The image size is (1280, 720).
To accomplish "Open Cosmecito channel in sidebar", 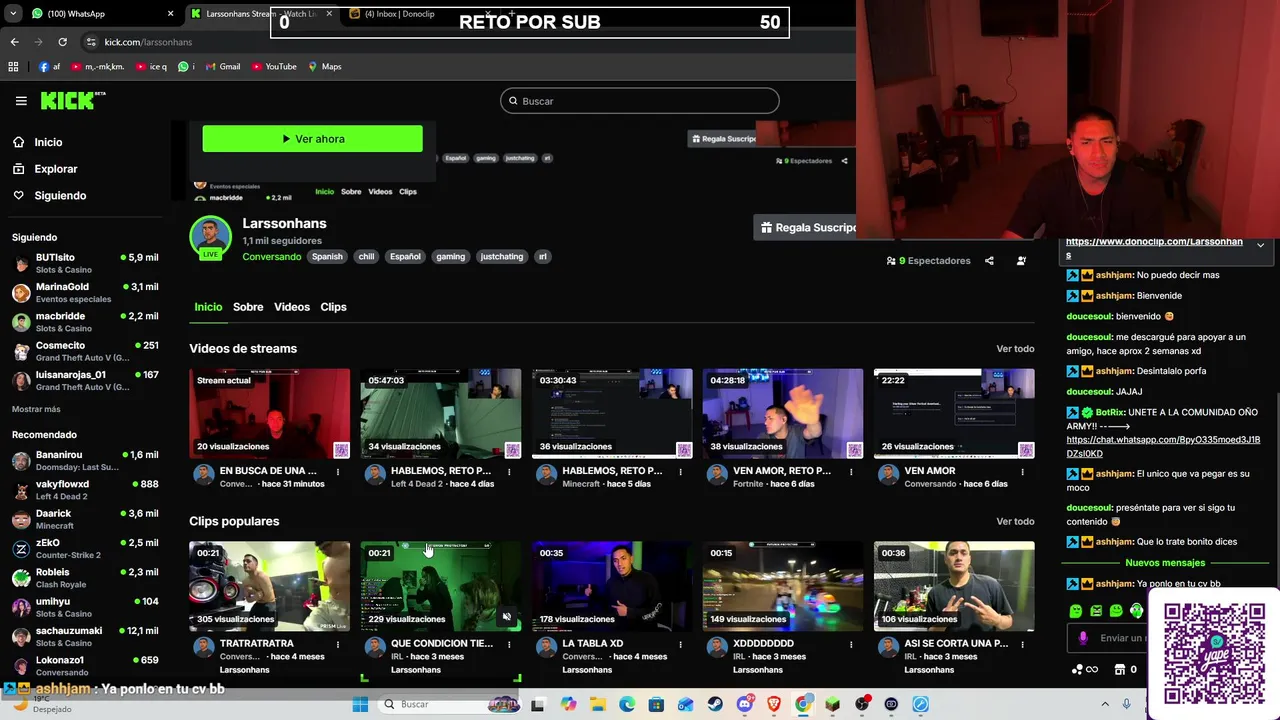I will [85, 351].
